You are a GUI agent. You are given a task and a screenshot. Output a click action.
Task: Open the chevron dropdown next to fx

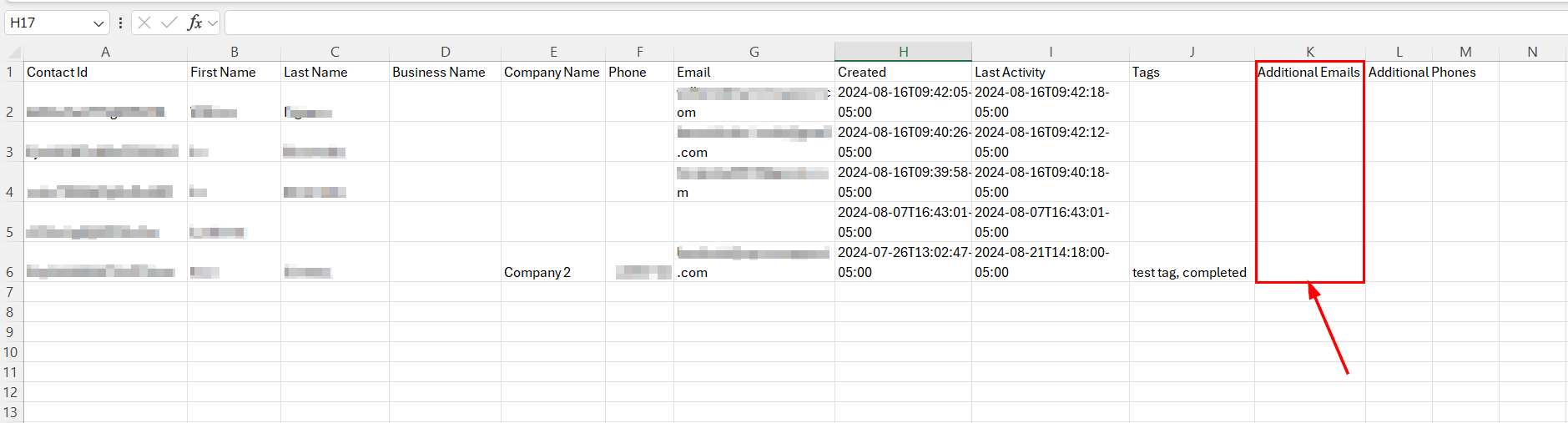[213, 23]
